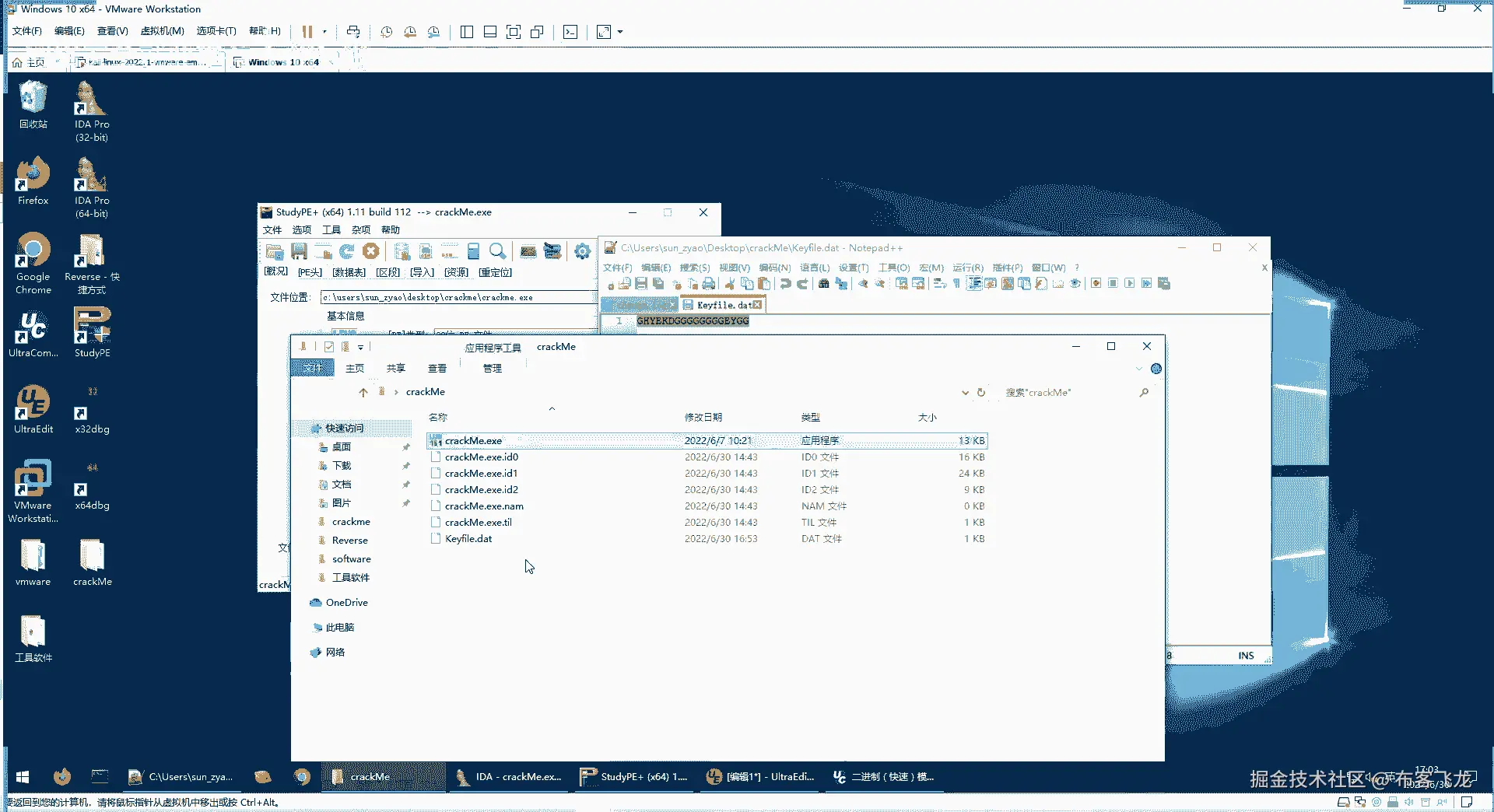Viewport: 1494px width, 812px height.
Task: Click Notepad++ undo icon
Action: pos(786,283)
